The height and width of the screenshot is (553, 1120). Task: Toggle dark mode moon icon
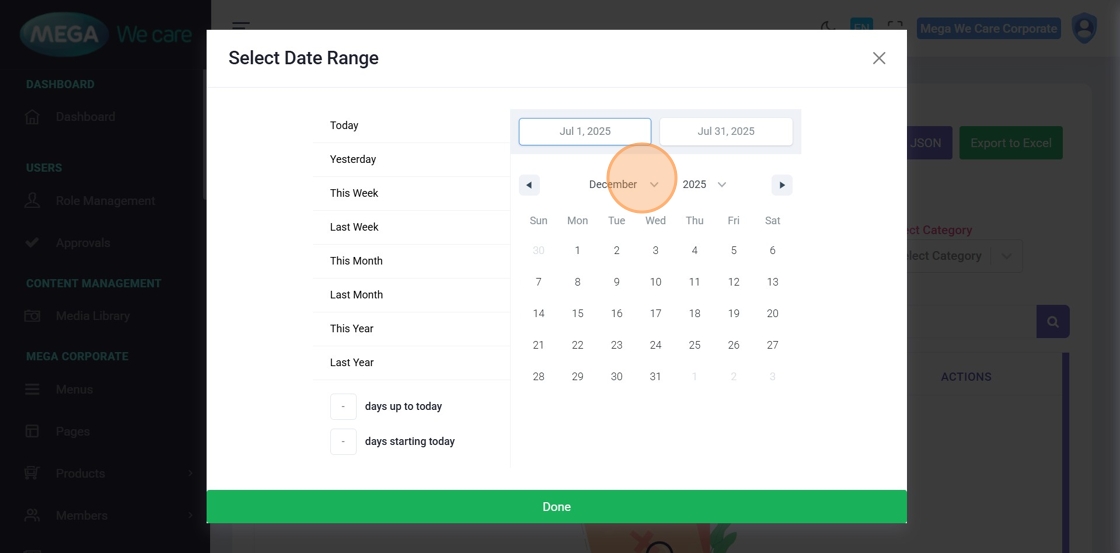[827, 28]
